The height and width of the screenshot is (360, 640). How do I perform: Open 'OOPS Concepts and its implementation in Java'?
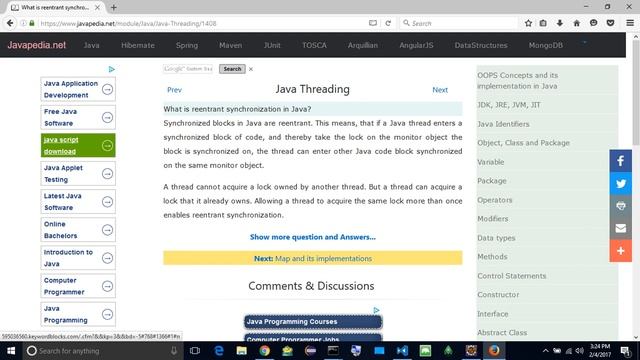tap(518, 81)
